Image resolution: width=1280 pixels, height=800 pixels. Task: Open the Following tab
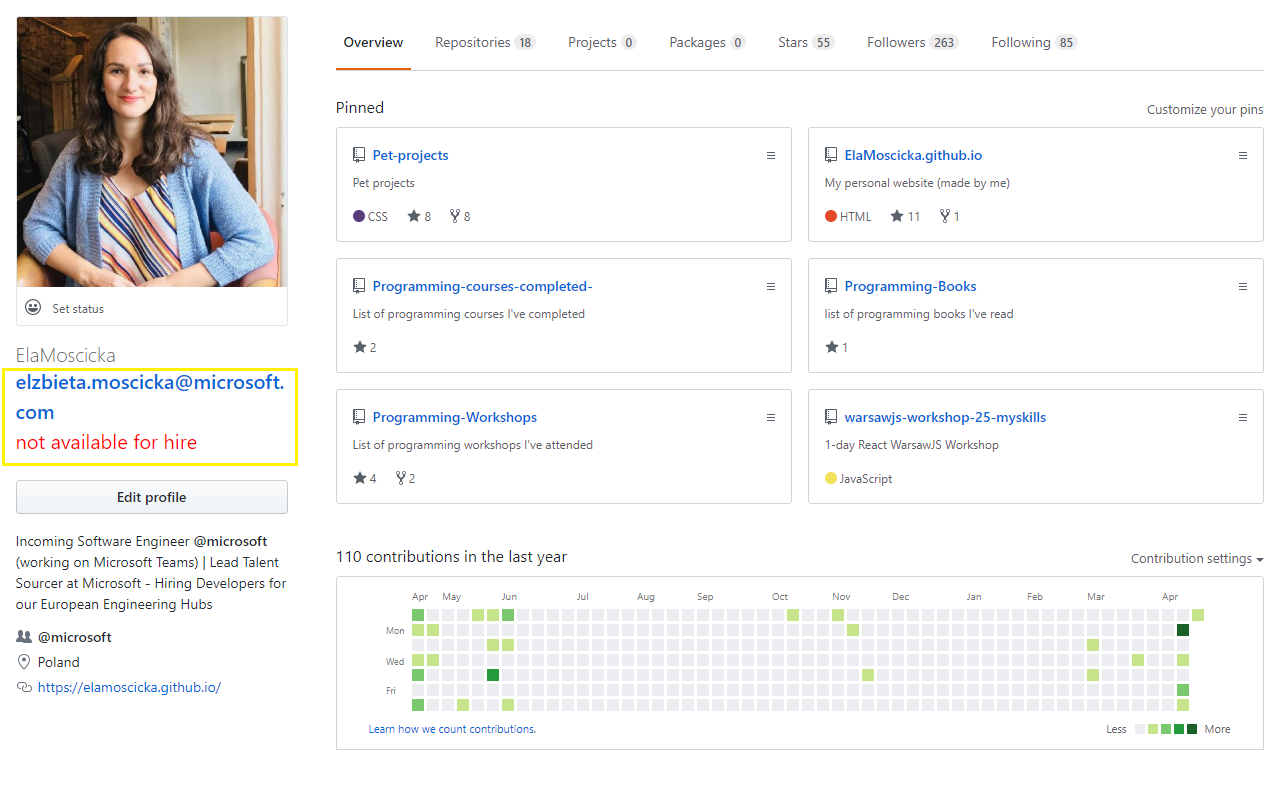pyautogui.click(x=1034, y=42)
